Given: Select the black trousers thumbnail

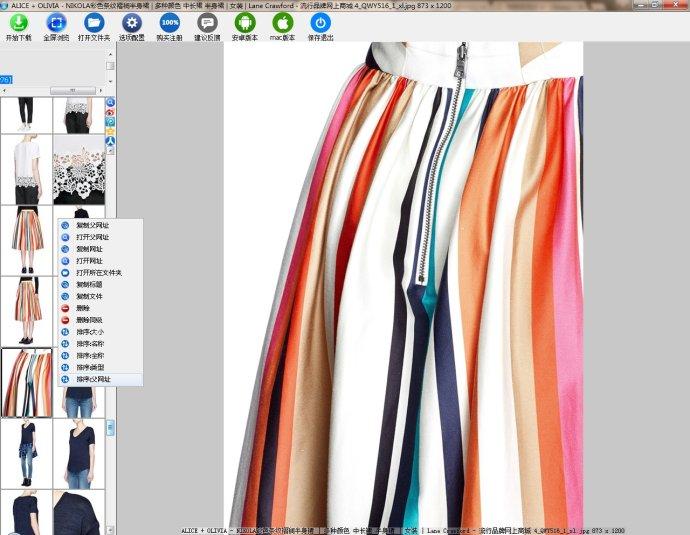Looking at the screenshot, I should [26, 115].
